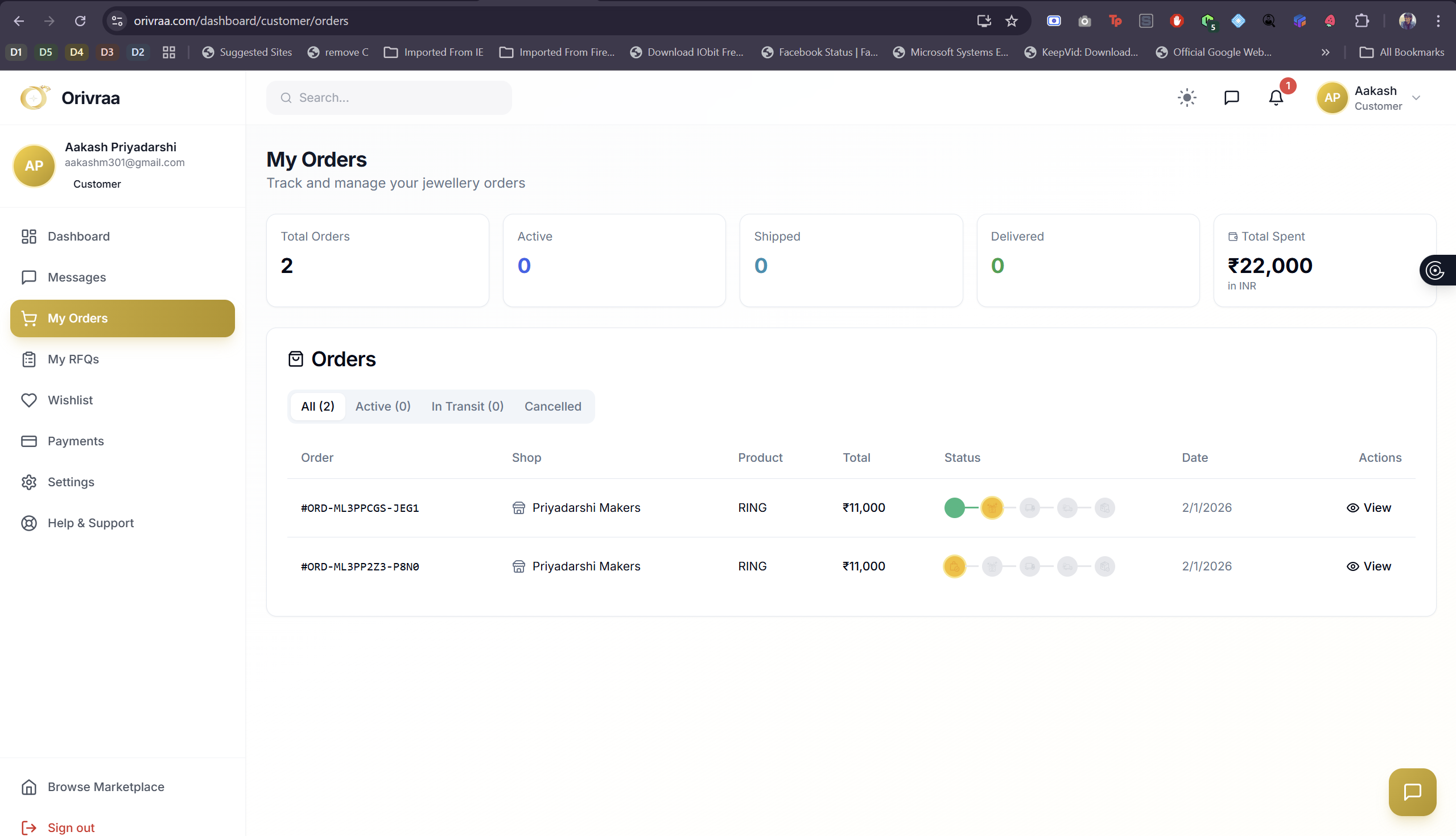
Task: Expand the Aakash Customer profile dropdown
Action: click(x=1416, y=98)
